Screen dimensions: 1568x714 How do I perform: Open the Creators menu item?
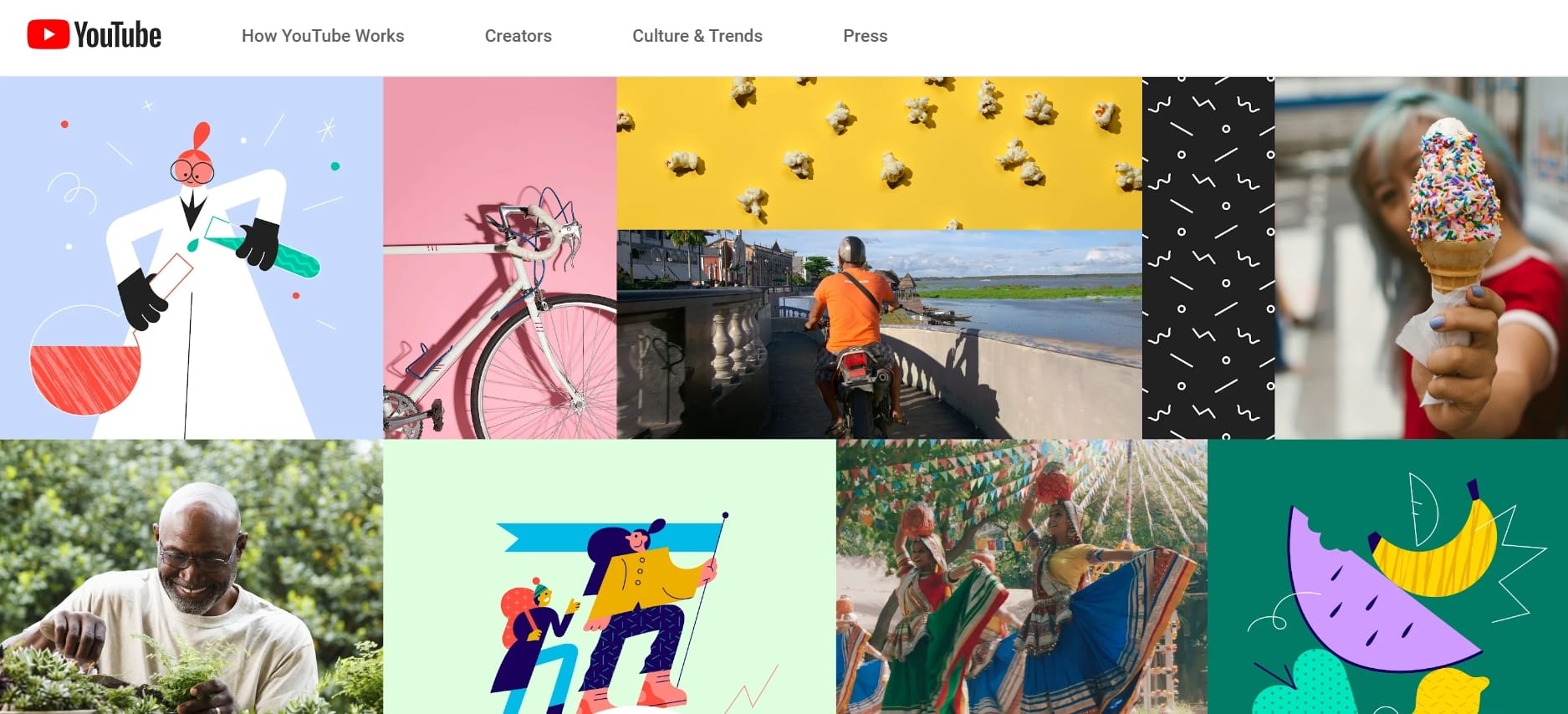pos(518,36)
